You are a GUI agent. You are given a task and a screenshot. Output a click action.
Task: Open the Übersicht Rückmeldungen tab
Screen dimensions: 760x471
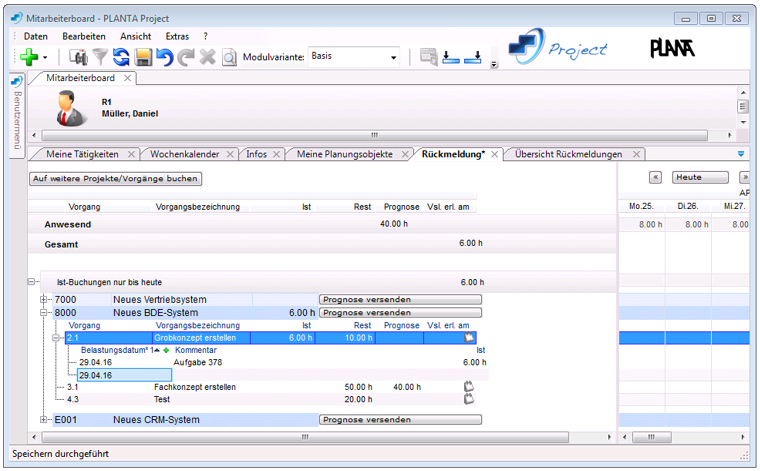(568, 154)
